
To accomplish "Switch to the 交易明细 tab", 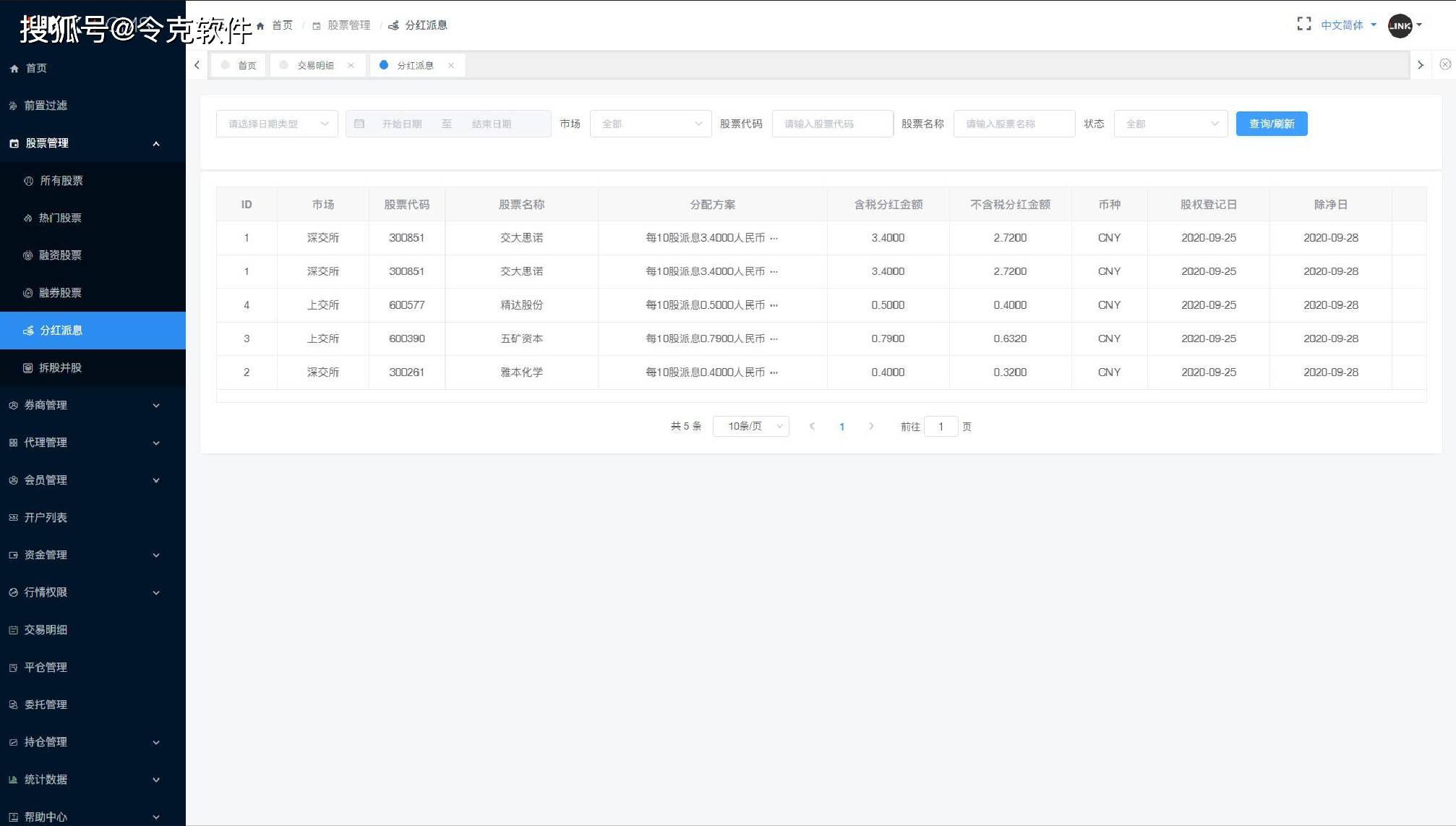I will point(315,65).
